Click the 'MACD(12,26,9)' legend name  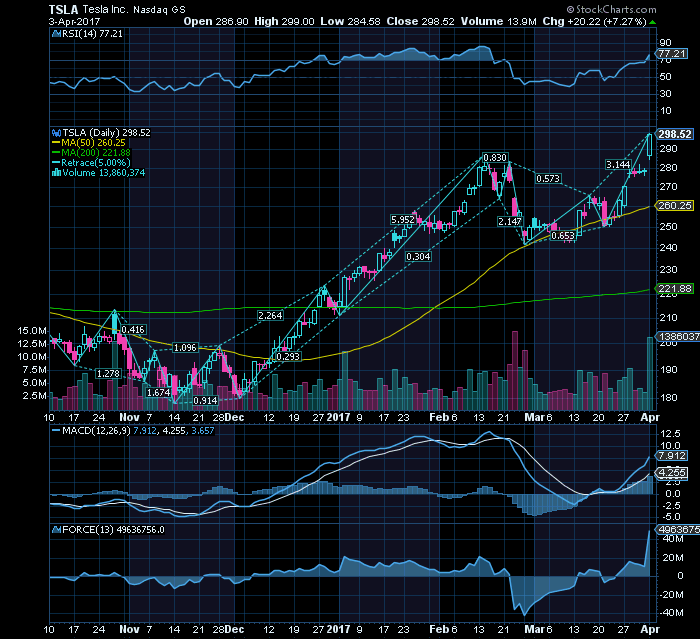pyautogui.click(x=97, y=431)
